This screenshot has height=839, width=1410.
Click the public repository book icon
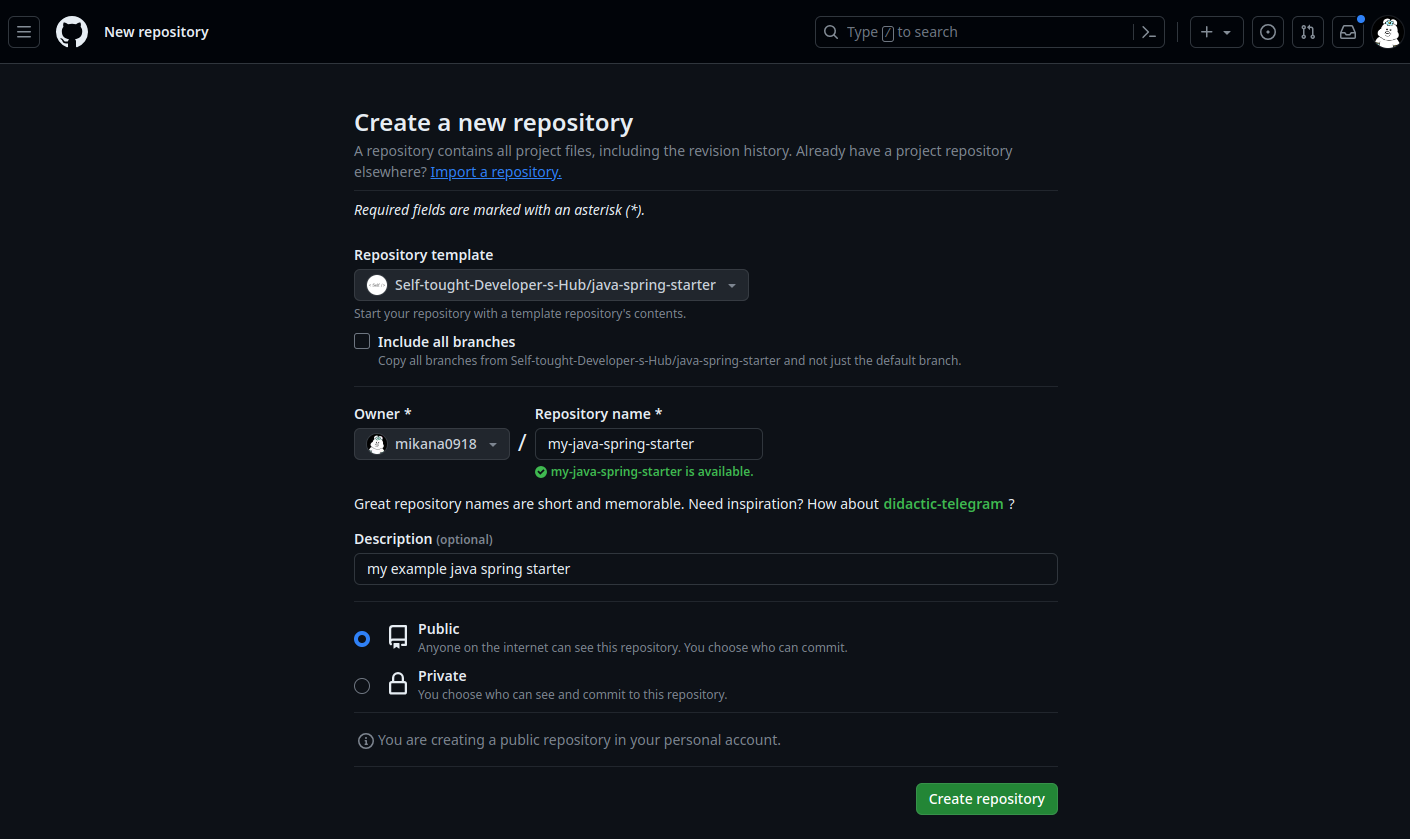point(398,637)
